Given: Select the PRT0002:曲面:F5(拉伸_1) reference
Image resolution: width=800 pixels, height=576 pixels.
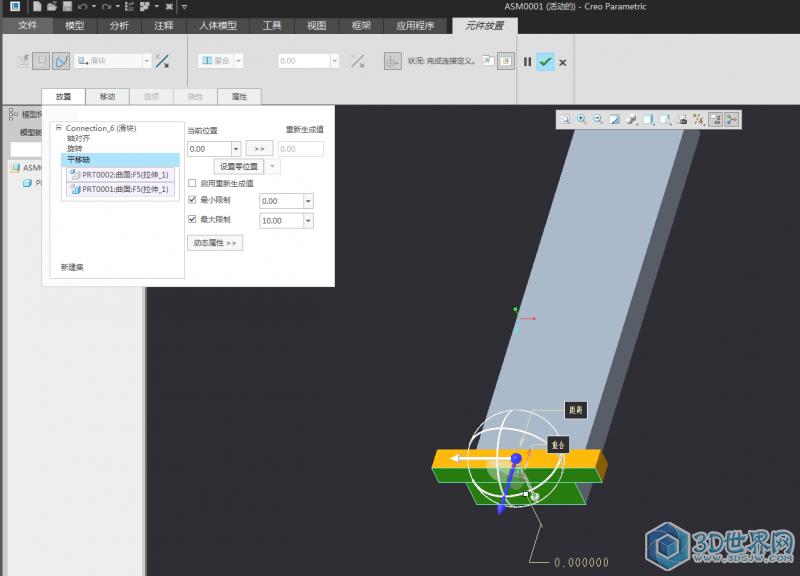Looking at the screenshot, I should pyautogui.click(x=121, y=174).
